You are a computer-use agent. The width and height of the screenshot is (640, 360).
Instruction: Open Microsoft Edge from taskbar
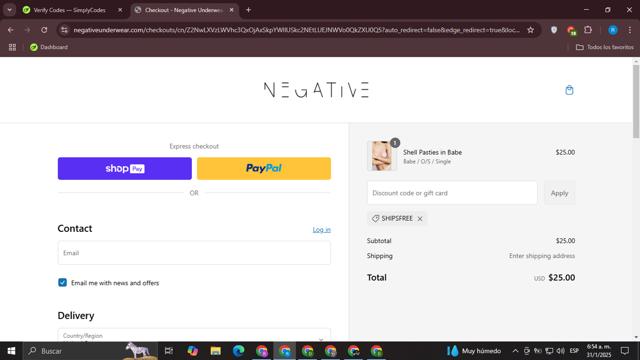click(x=238, y=351)
